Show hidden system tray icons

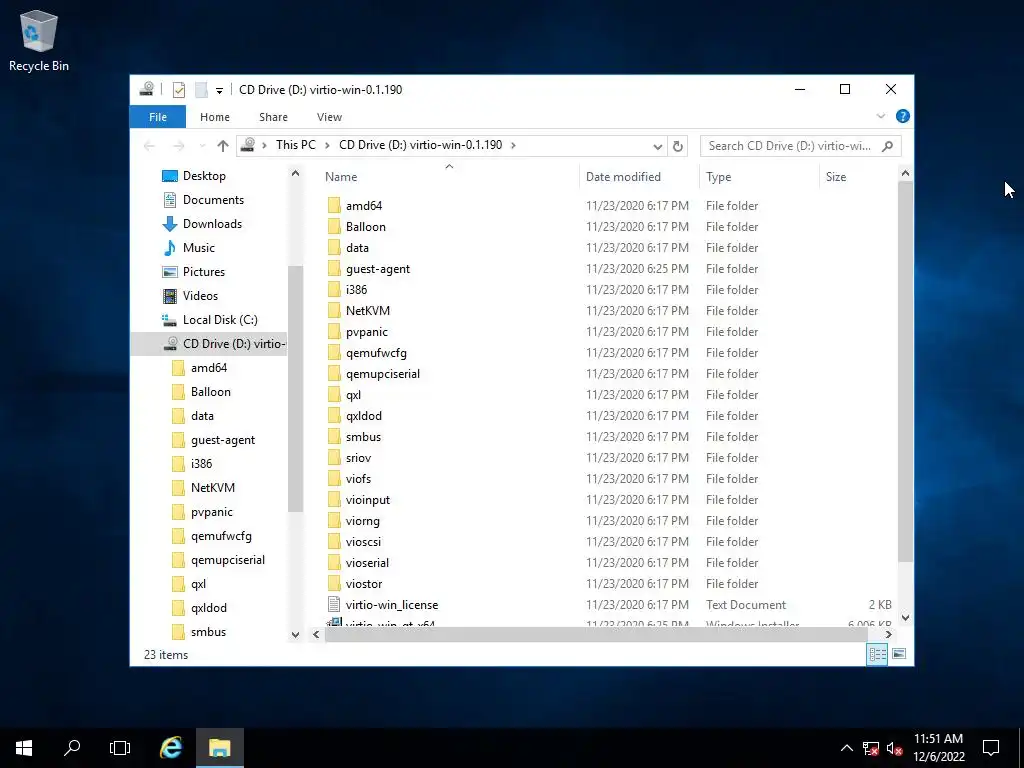[846, 748]
